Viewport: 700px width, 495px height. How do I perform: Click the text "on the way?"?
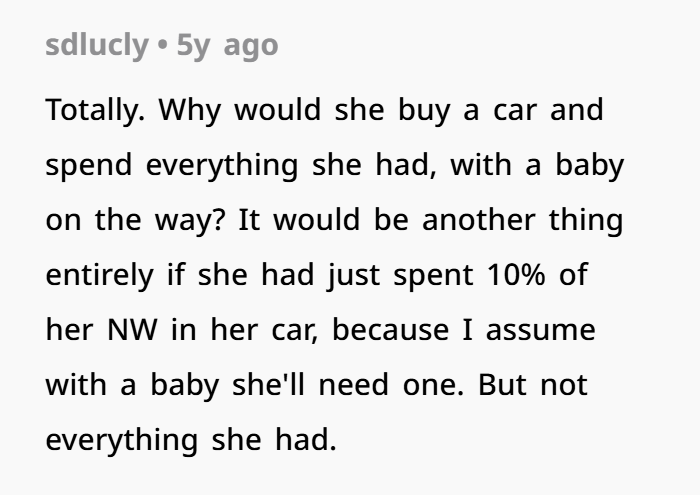[x=139, y=219]
